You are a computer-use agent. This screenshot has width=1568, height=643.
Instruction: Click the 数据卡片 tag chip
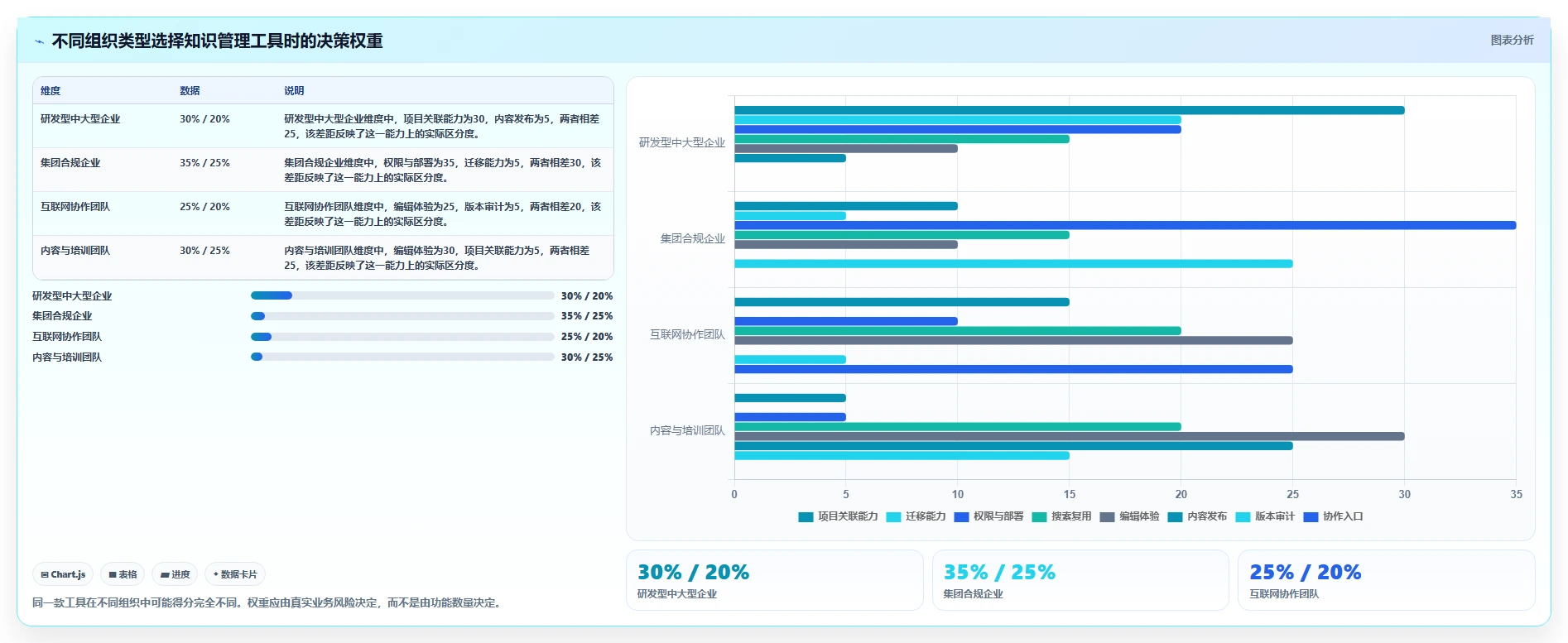click(x=235, y=574)
